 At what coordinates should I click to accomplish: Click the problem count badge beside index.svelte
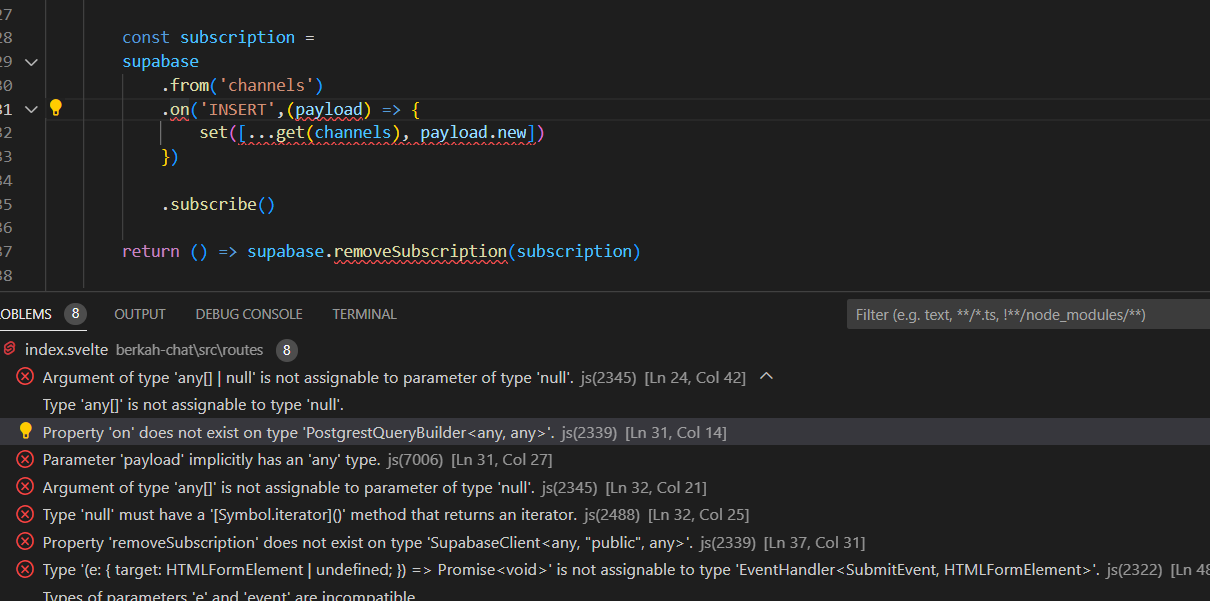287,350
